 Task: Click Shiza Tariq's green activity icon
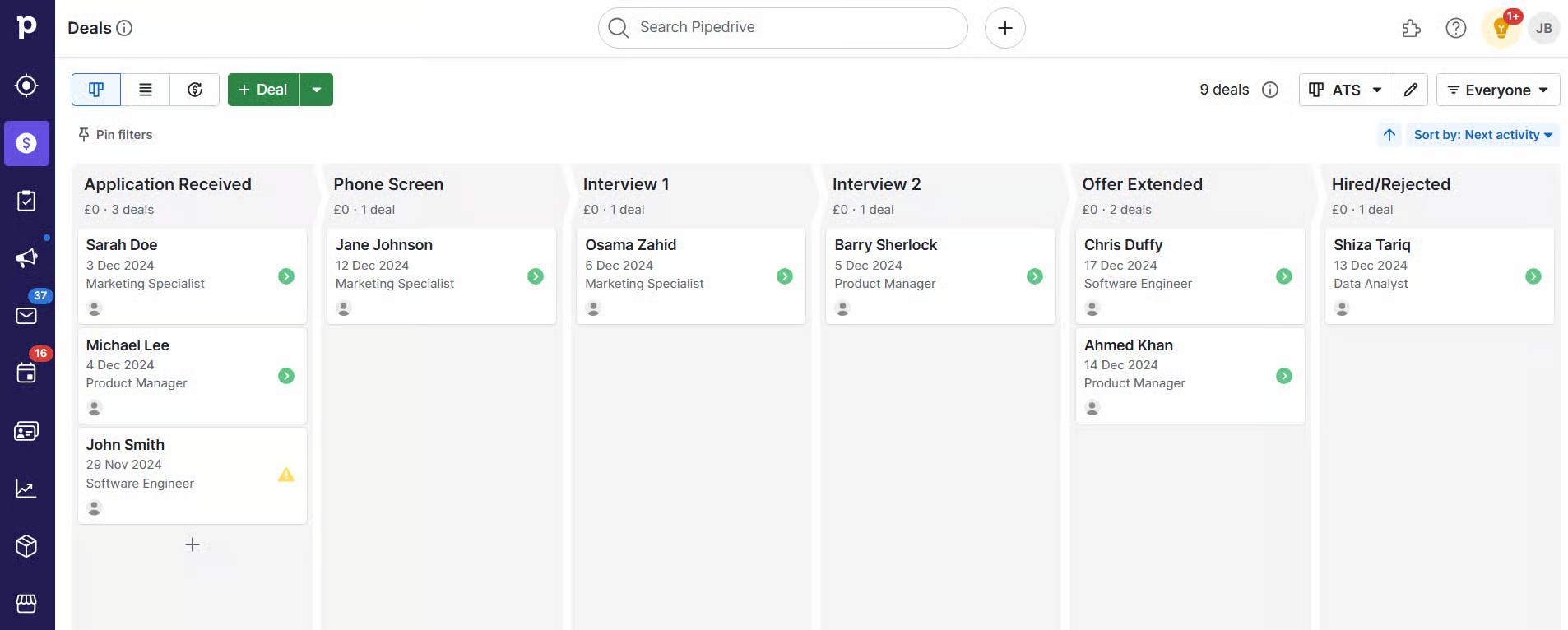coord(1533,276)
